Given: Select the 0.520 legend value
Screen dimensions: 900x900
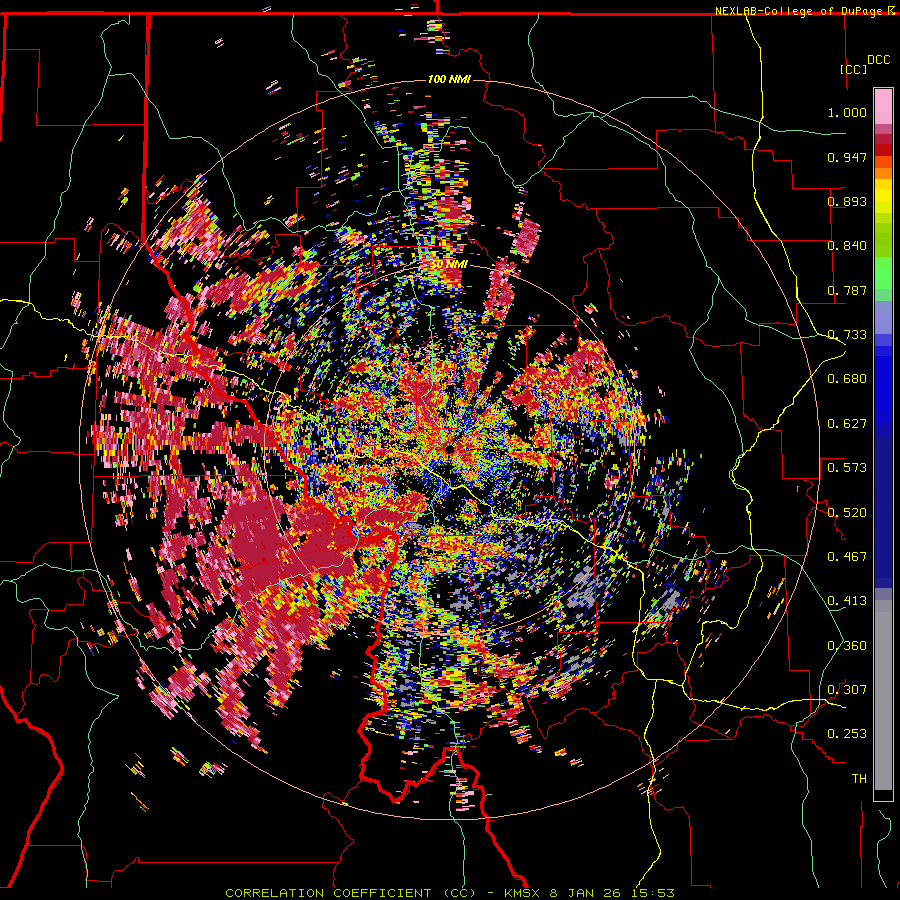Looking at the screenshot, I should [x=847, y=513].
